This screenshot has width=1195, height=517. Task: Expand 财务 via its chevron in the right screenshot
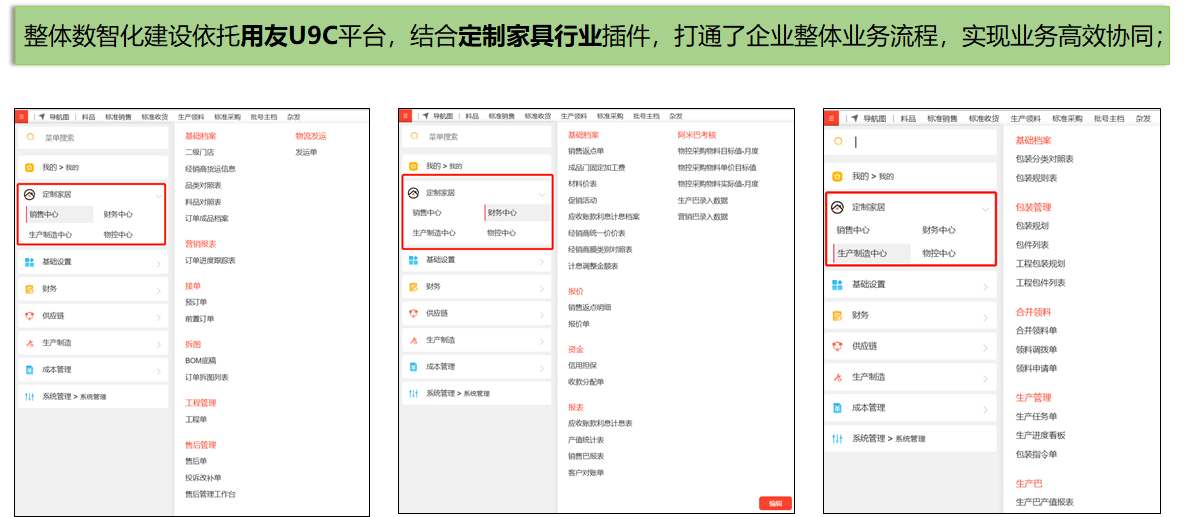pyautogui.click(x=985, y=316)
